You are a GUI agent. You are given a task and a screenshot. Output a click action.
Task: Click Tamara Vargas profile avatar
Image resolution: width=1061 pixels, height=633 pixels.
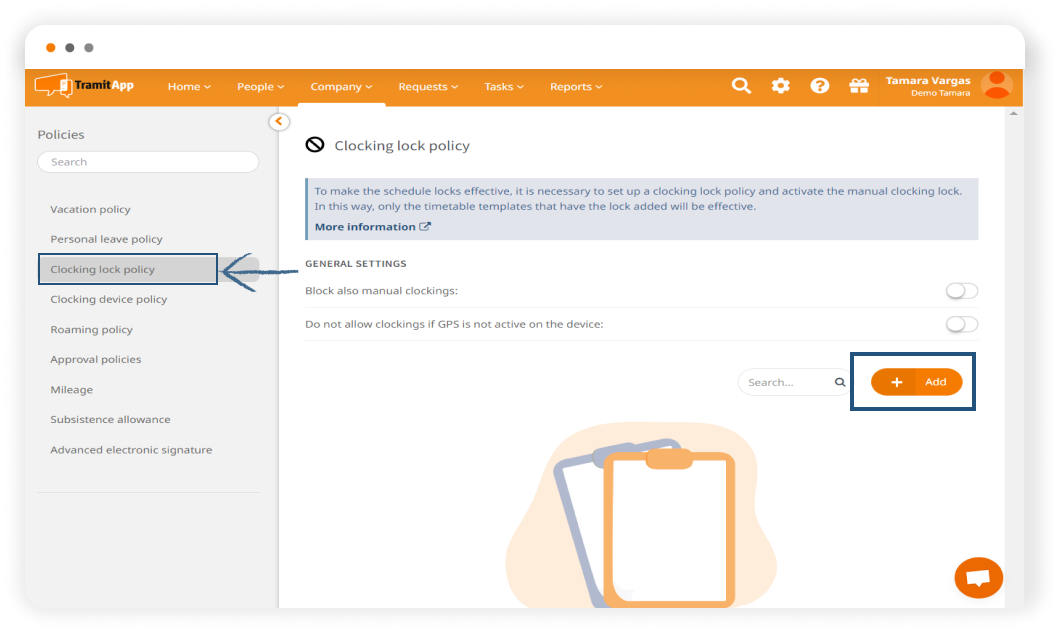tap(997, 86)
